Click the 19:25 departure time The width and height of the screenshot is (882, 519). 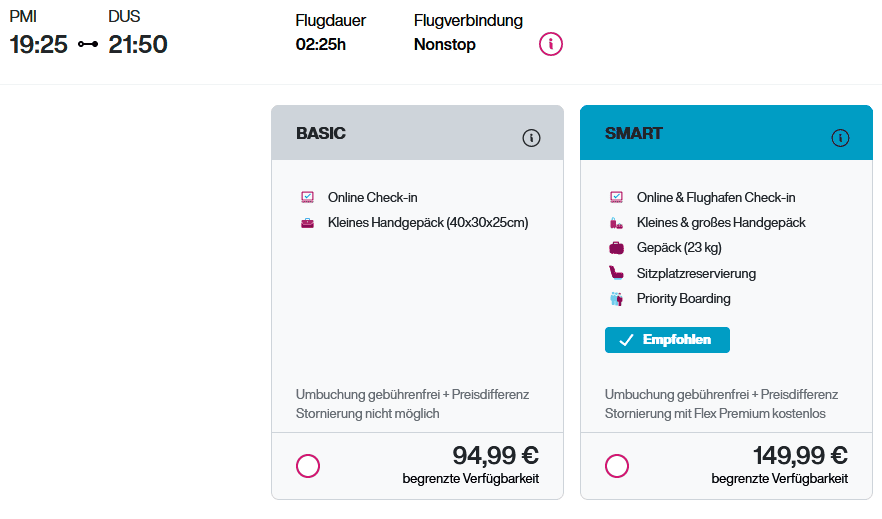tap(38, 44)
